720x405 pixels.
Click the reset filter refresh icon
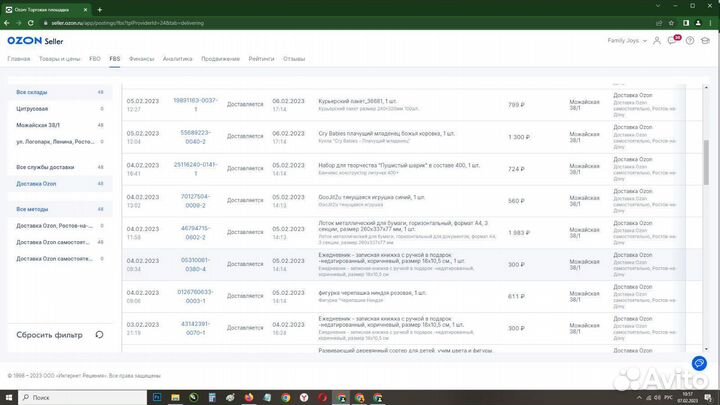coord(99,334)
